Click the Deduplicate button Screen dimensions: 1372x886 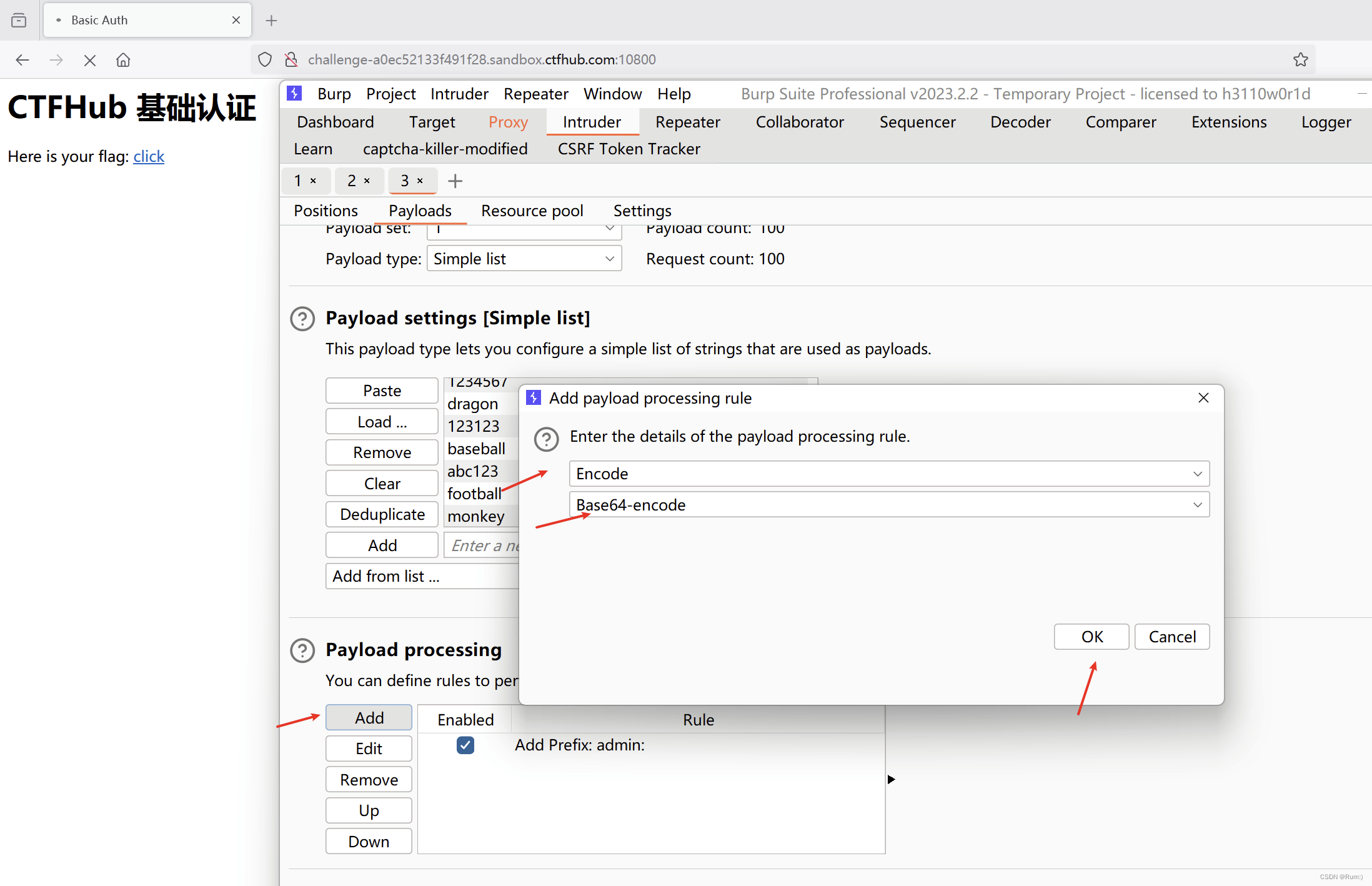pos(382,514)
